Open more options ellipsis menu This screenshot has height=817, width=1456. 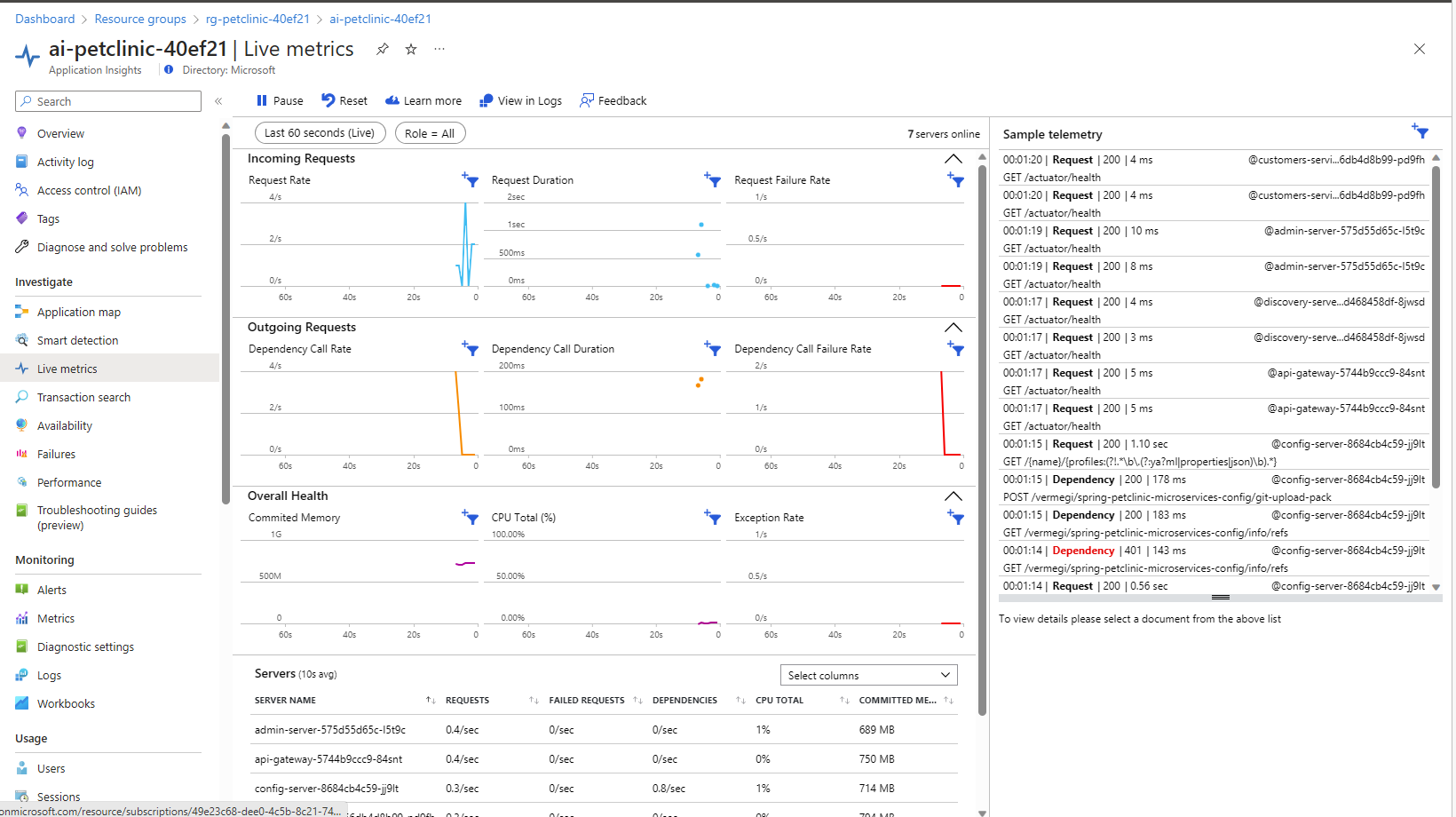point(439,50)
